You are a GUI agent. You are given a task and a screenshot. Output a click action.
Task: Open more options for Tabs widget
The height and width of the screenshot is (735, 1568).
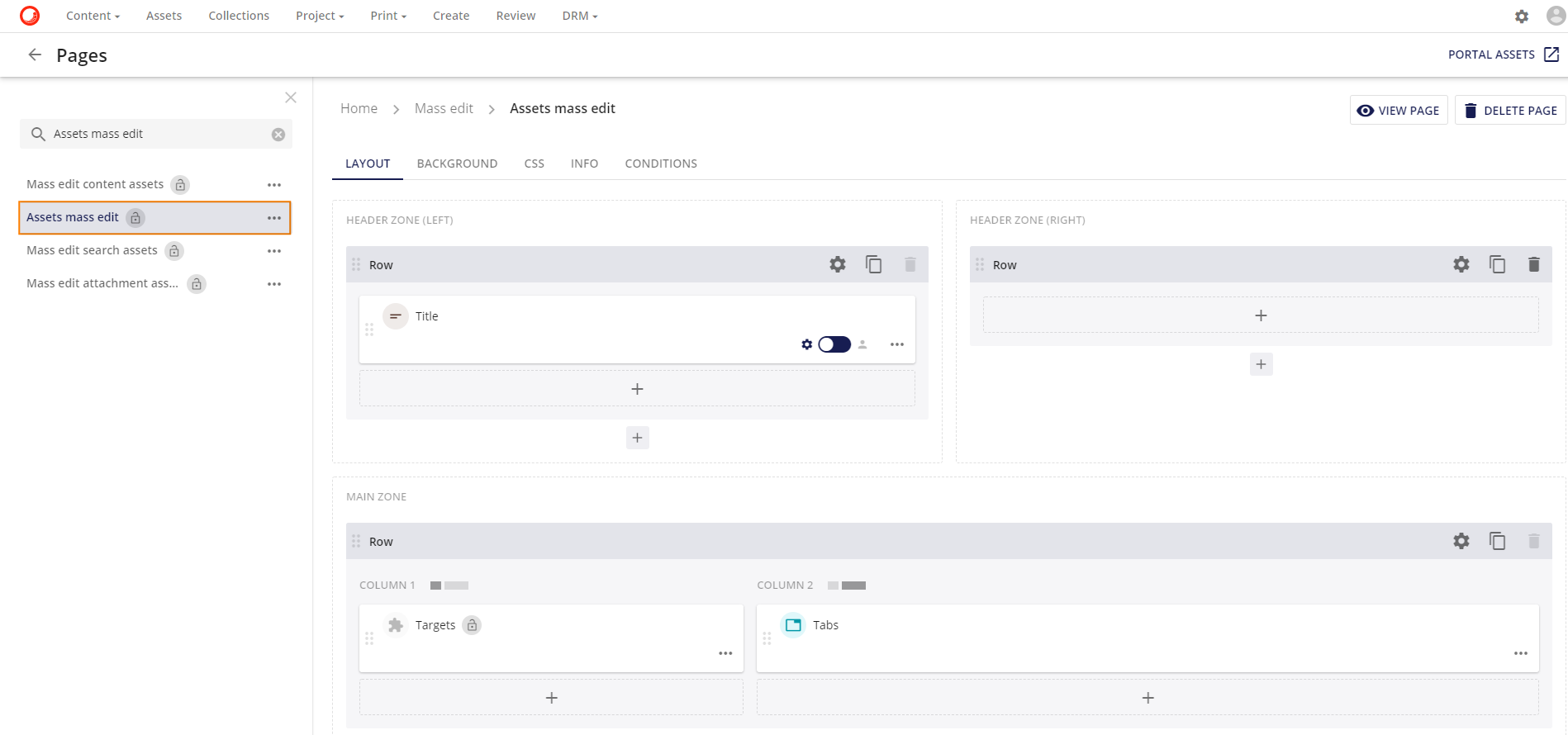(x=1520, y=653)
